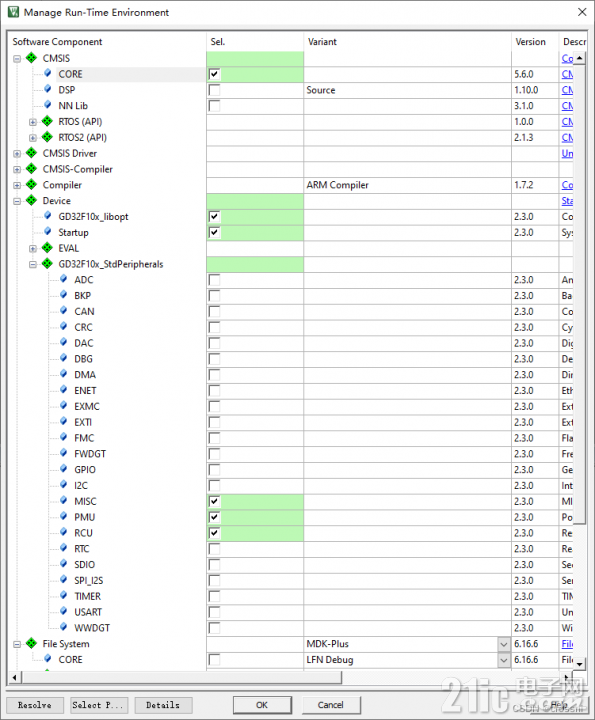Collapse the Device tree node
The width and height of the screenshot is (595, 720).
[17, 201]
